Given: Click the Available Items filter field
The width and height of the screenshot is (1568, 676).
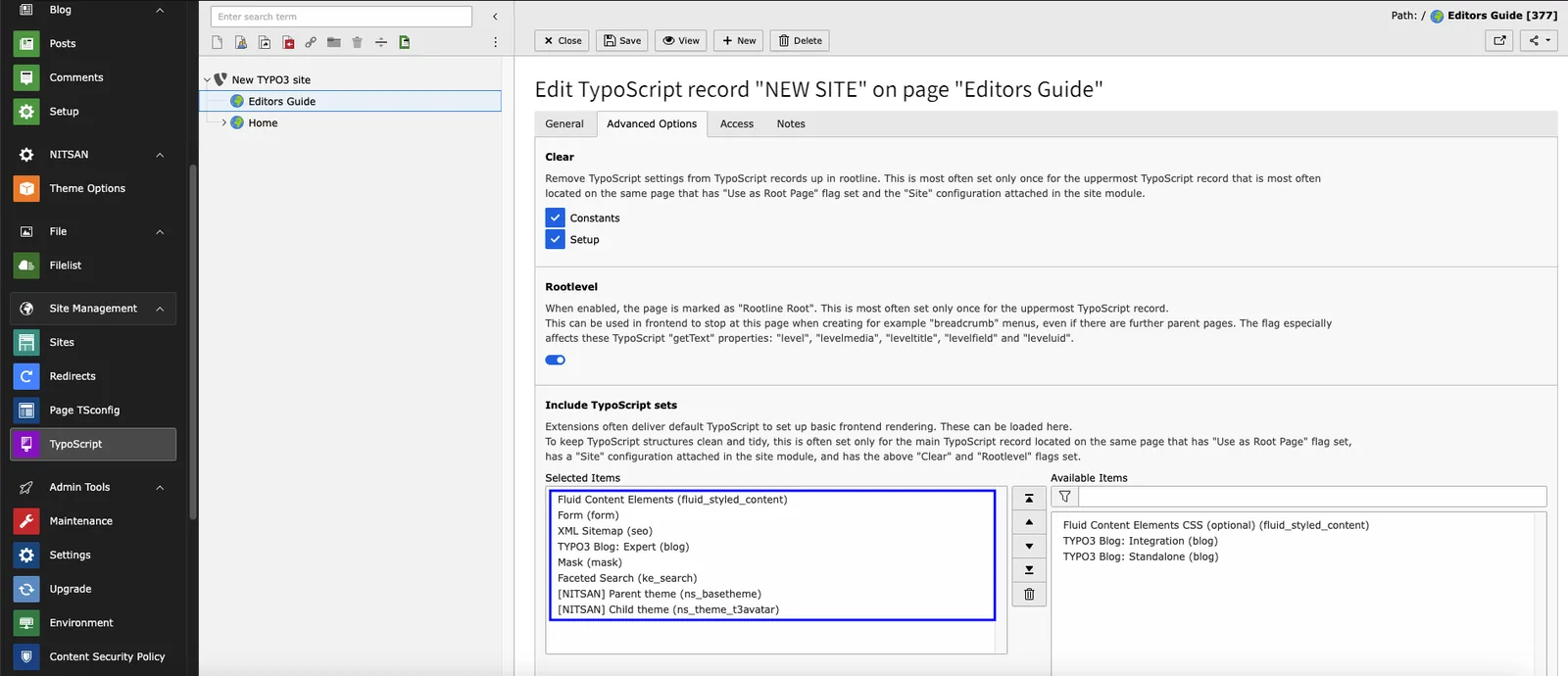Looking at the screenshot, I should coord(1312,497).
